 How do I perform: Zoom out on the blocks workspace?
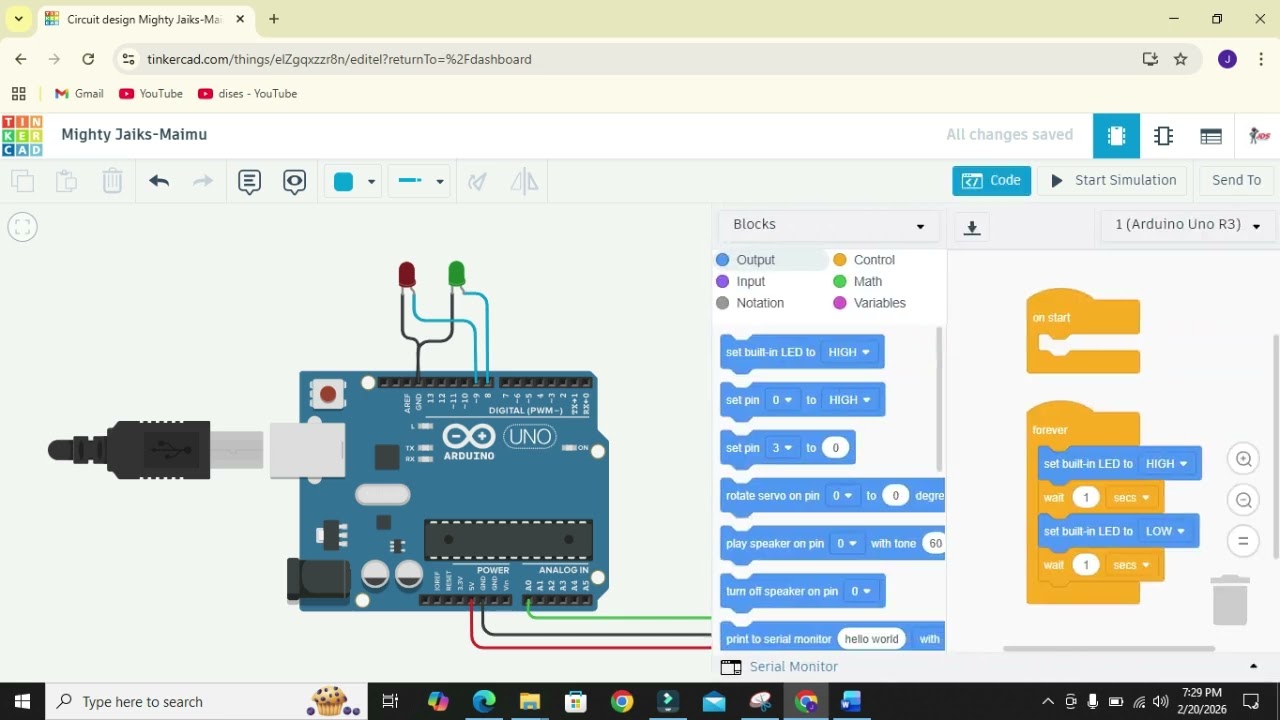coord(1244,500)
